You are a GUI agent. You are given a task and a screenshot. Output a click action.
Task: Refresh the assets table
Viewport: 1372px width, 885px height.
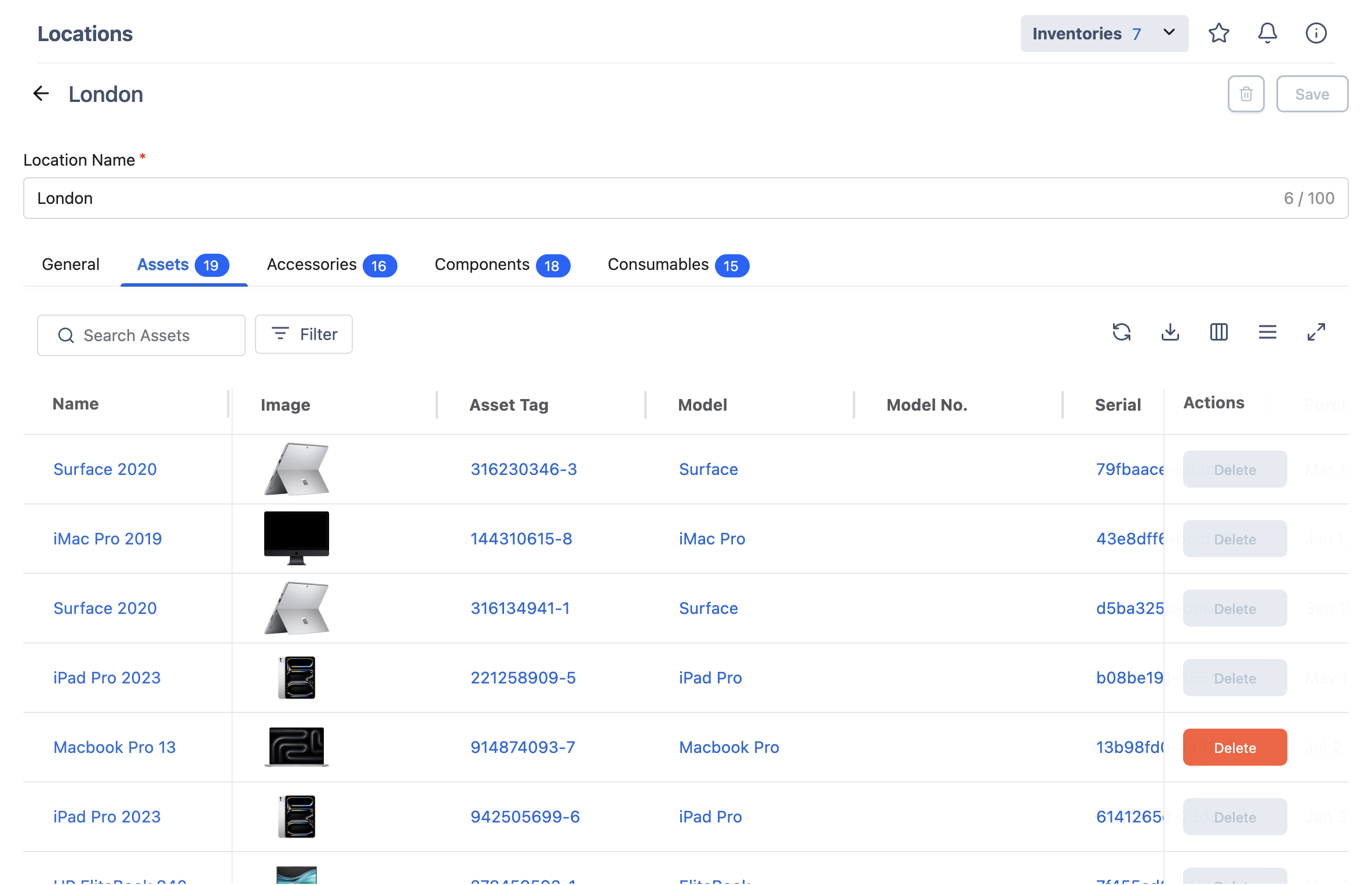[1122, 332]
